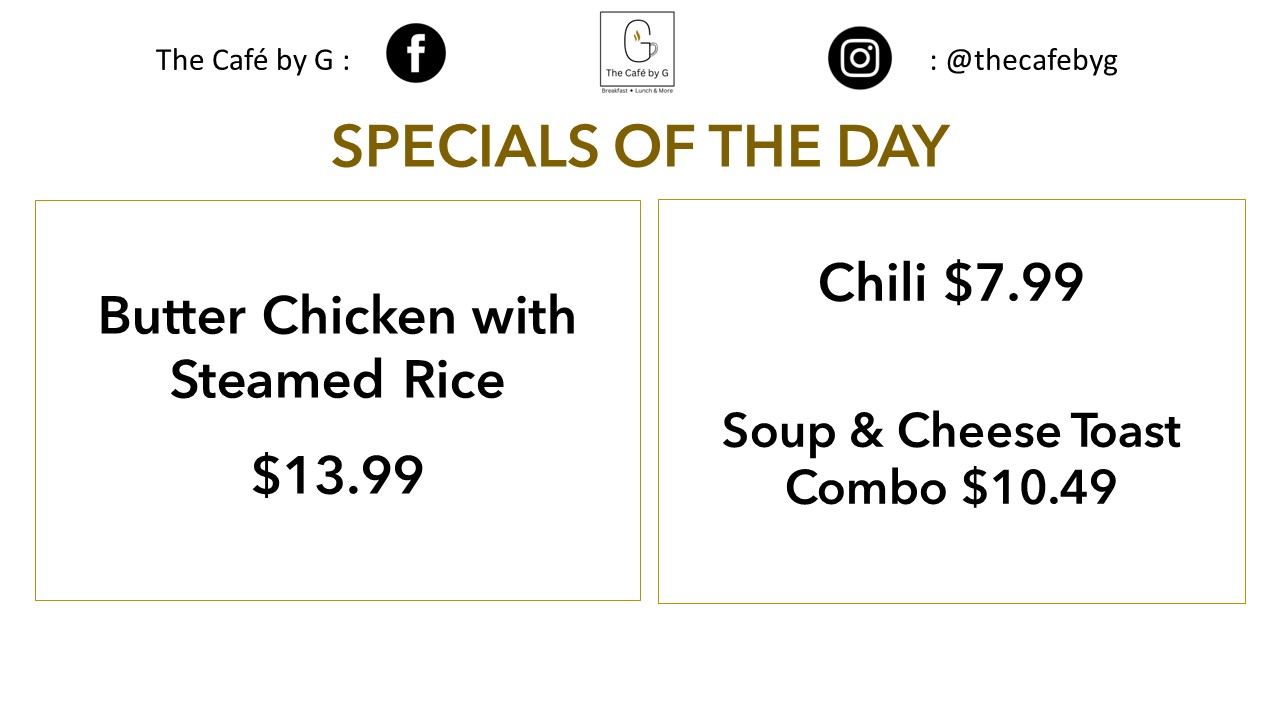Viewport: 1280px width, 720px height.
Task: Select "The Café by G" text inside logo
Action: pyautogui.click(x=637, y=73)
